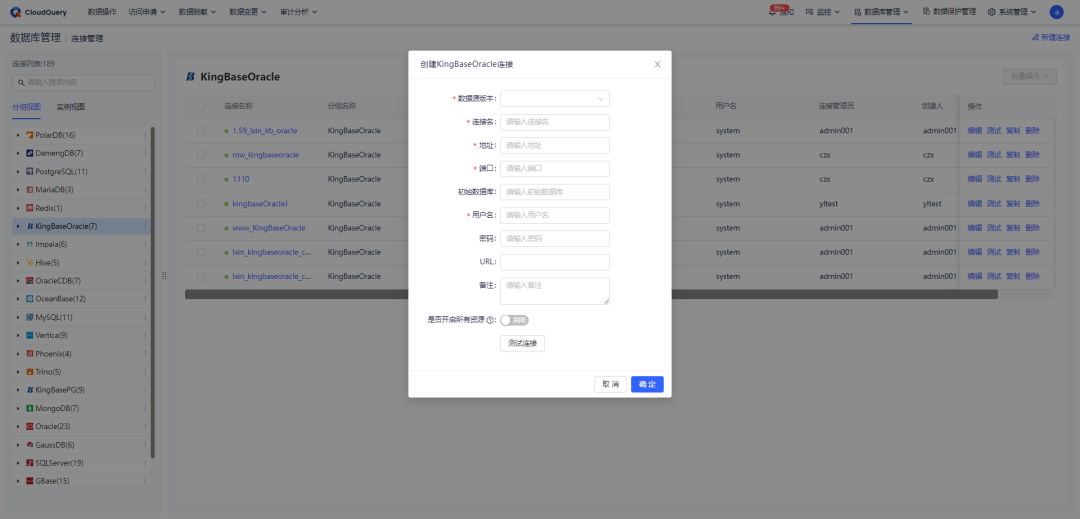
Task: Open the 批量操作 dropdown
Action: click(x=1030, y=76)
